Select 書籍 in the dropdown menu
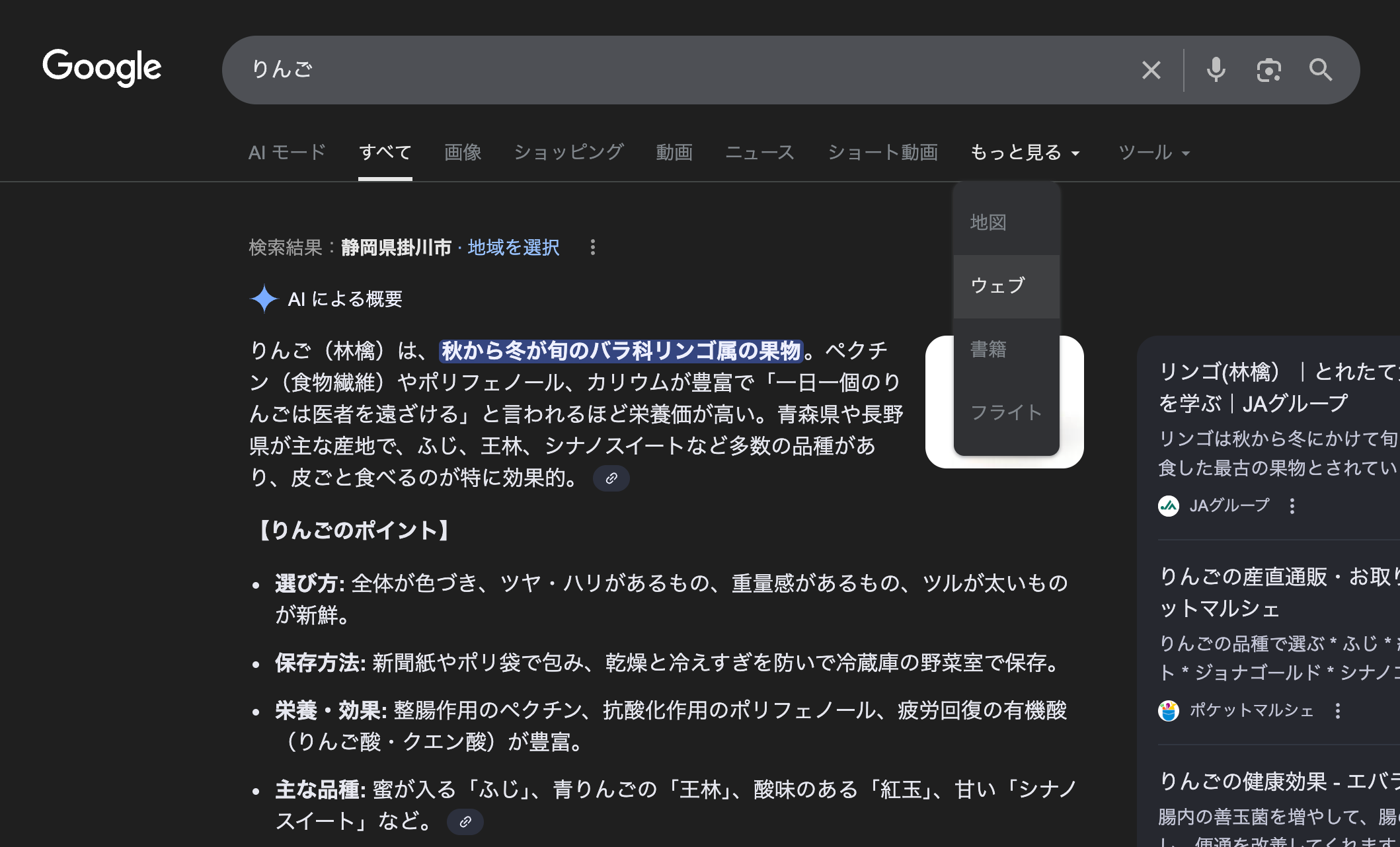Screen dimensions: 1400x847 click(1007, 350)
